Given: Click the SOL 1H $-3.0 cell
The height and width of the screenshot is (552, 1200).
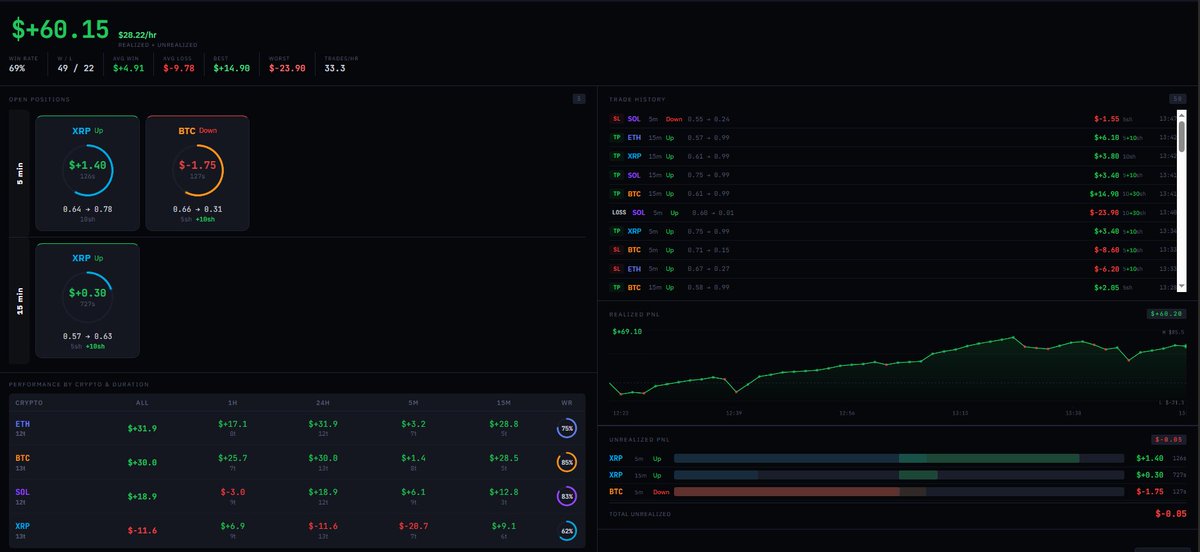Looking at the screenshot, I should (233, 493).
